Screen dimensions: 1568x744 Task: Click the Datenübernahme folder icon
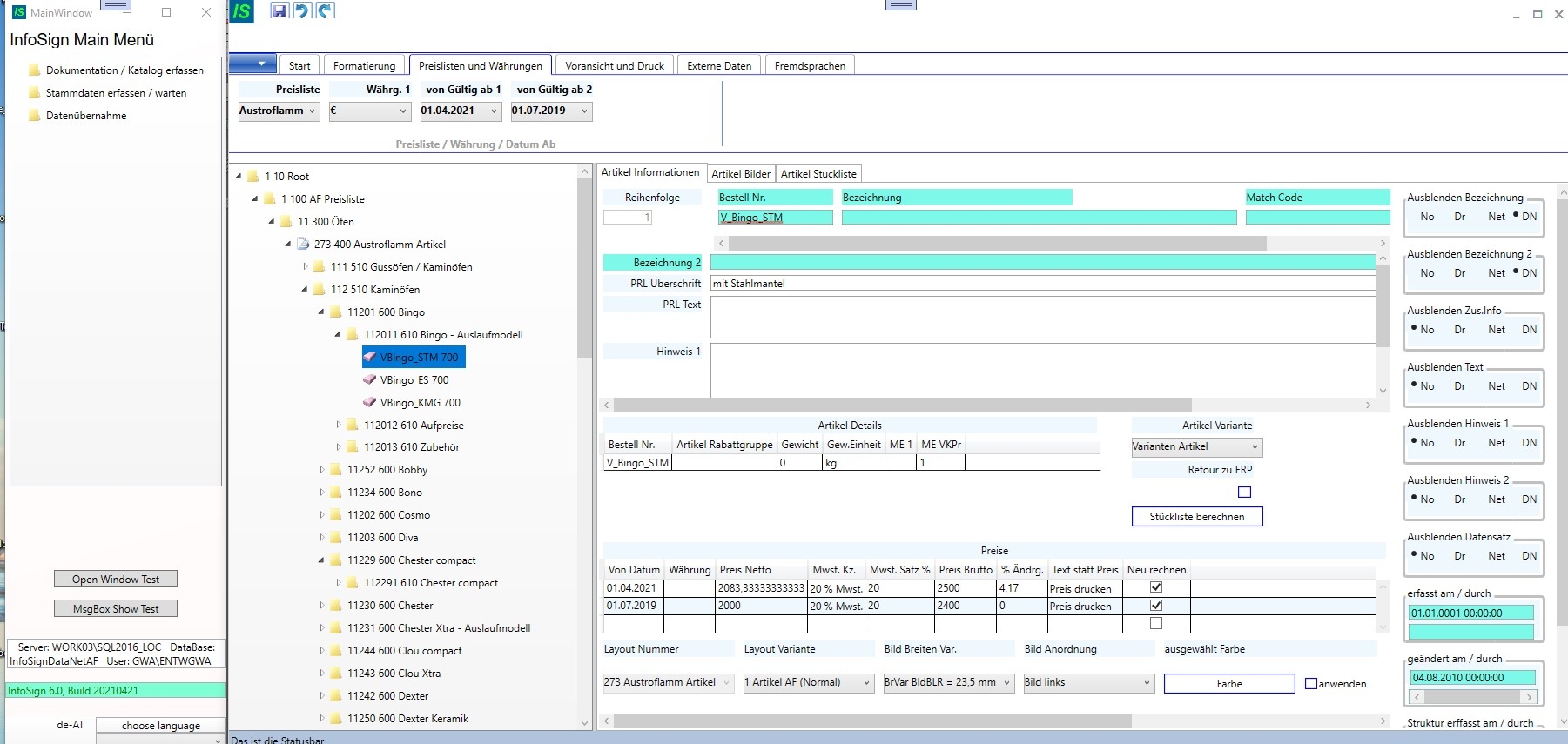(35, 116)
